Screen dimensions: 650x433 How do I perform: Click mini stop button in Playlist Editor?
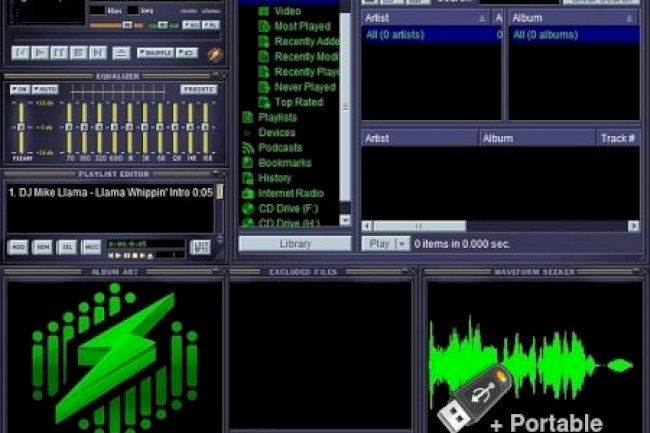pyautogui.click(x=134, y=256)
